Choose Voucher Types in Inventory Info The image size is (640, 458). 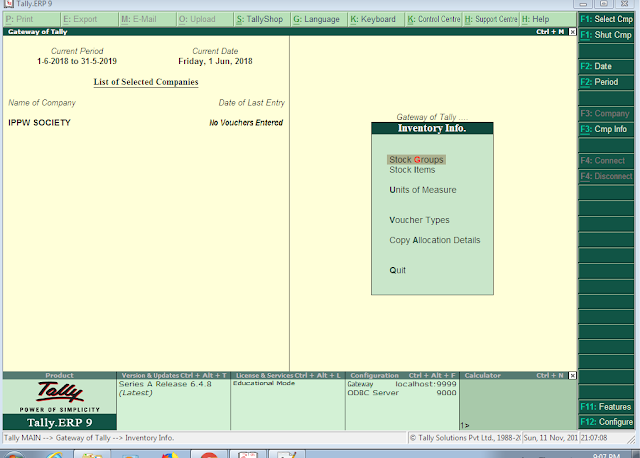(419, 220)
